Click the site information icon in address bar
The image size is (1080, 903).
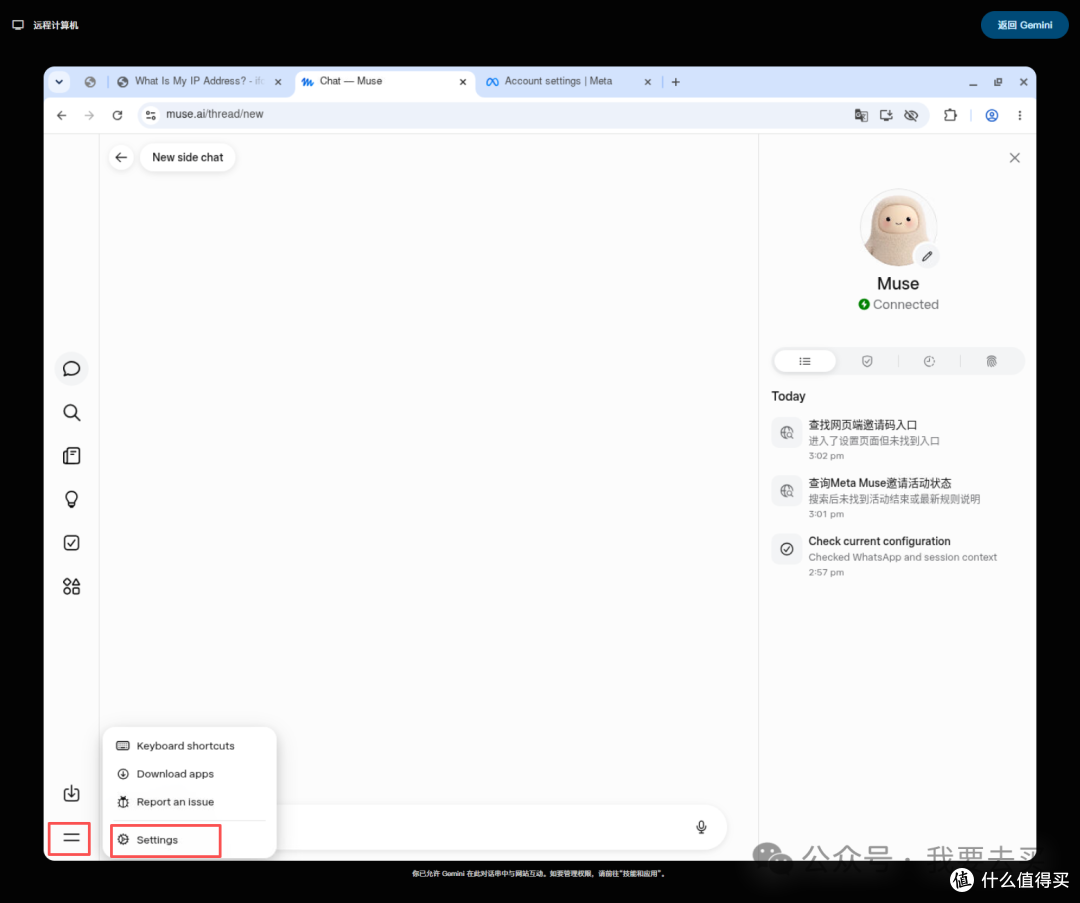click(151, 115)
